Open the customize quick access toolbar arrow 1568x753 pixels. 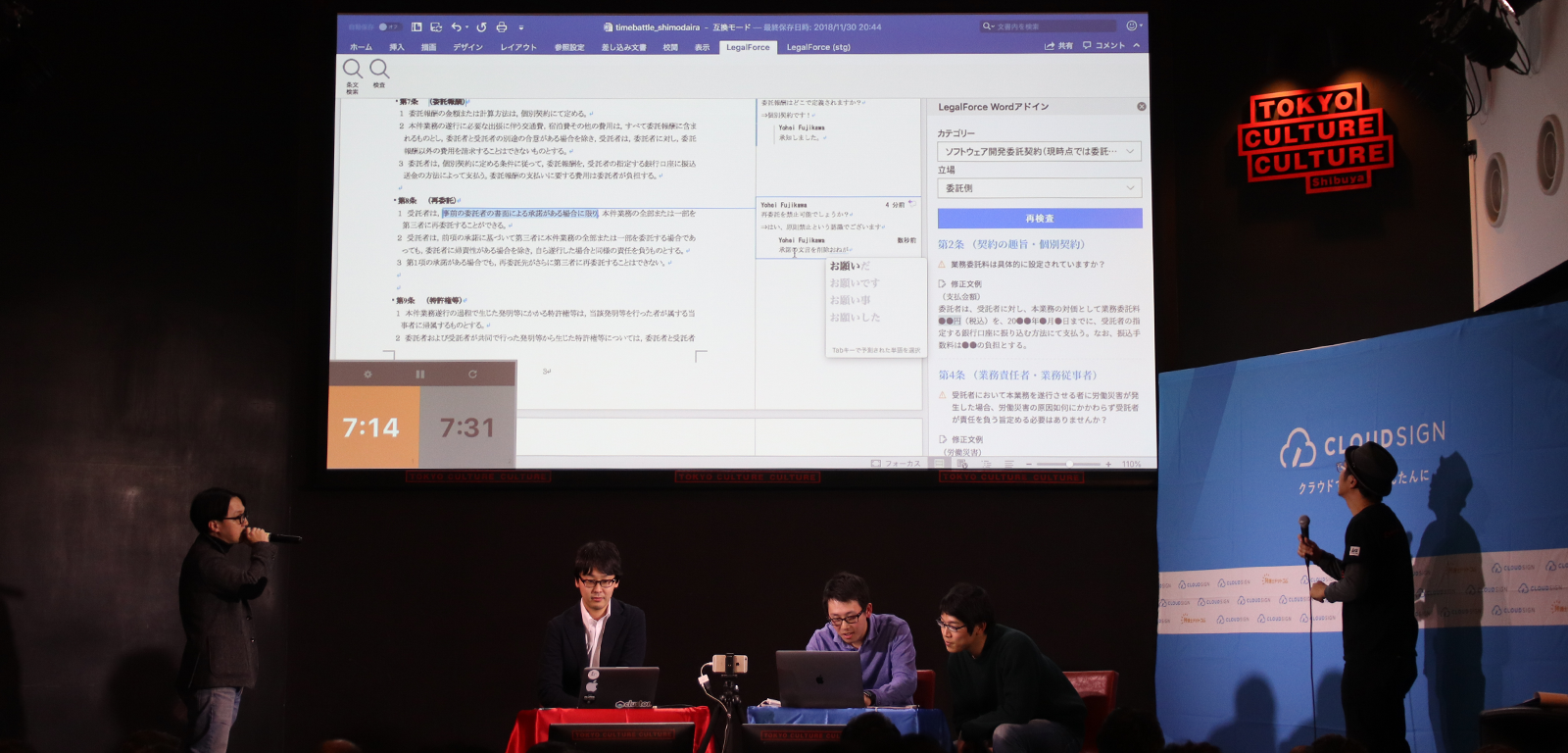tap(521, 27)
